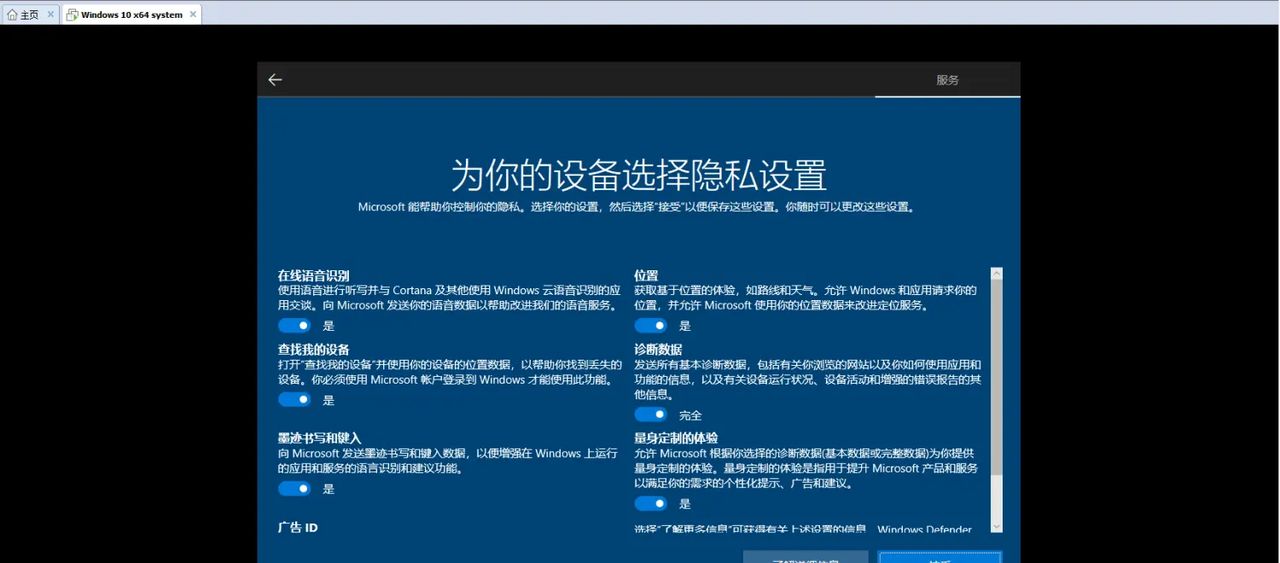Click the scrollbar down arrow
The width and height of the screenshot is (1280, 563).
coord(996,526)
